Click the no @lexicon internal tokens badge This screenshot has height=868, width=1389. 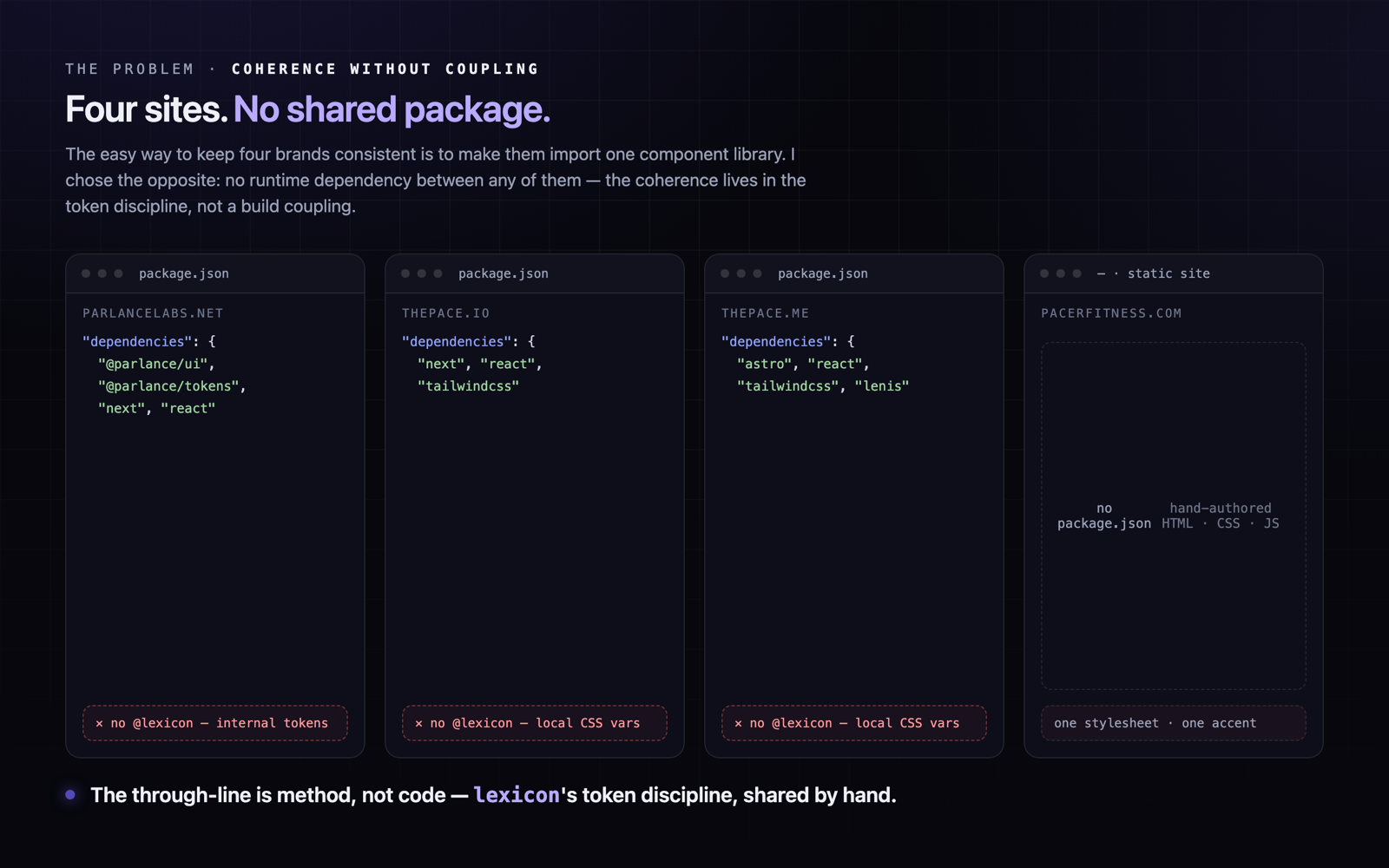click(215, 723)
